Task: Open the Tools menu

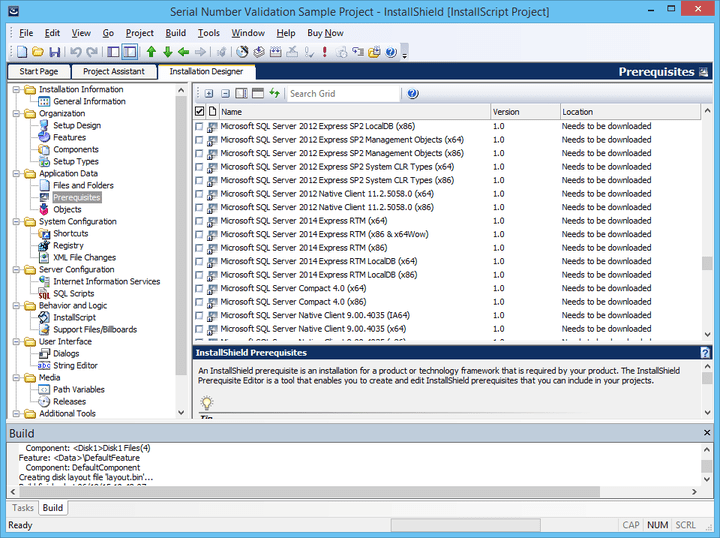Action: [x=208, y=33]
